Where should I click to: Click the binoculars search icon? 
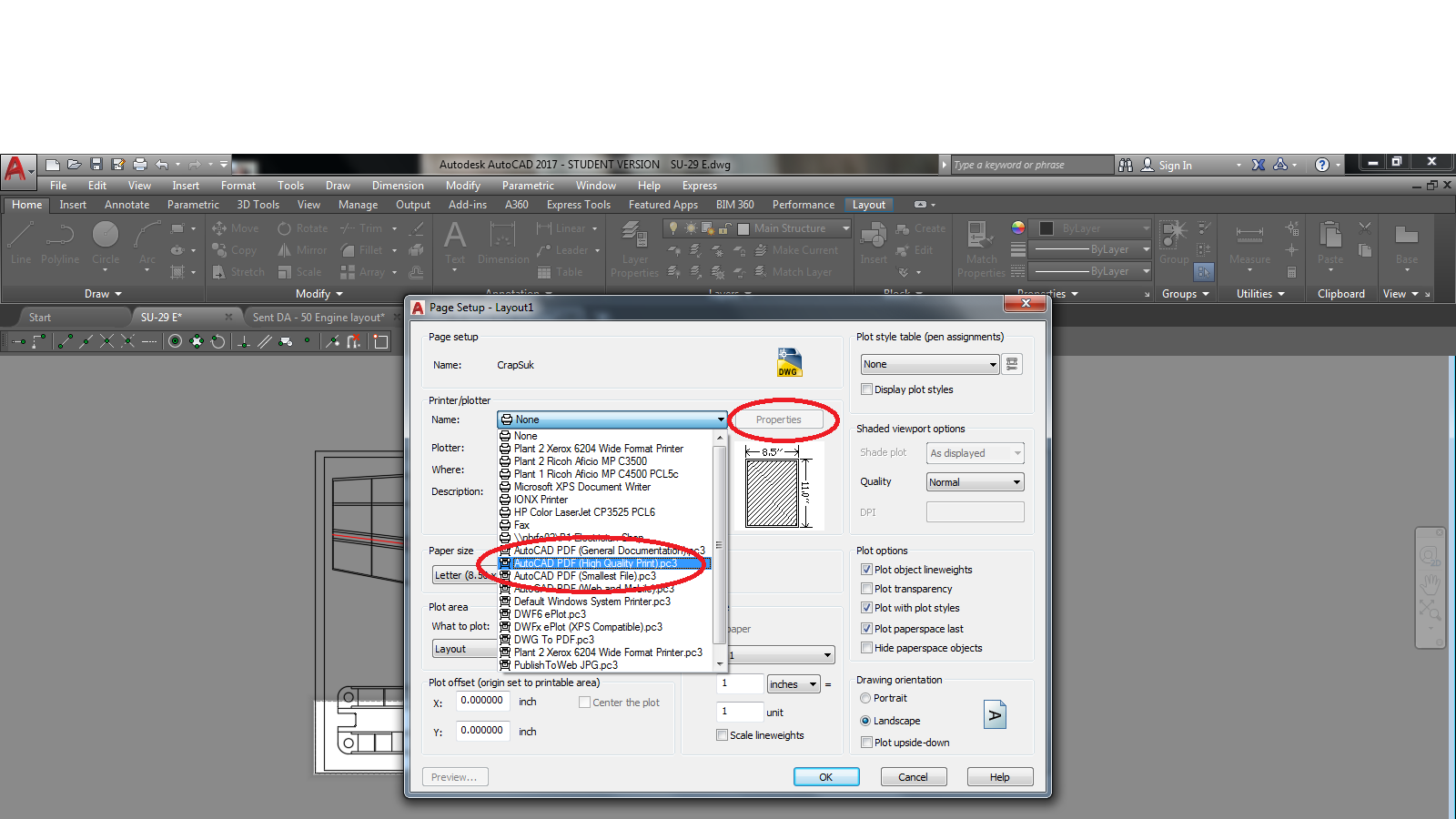[x=1126, y=165]
